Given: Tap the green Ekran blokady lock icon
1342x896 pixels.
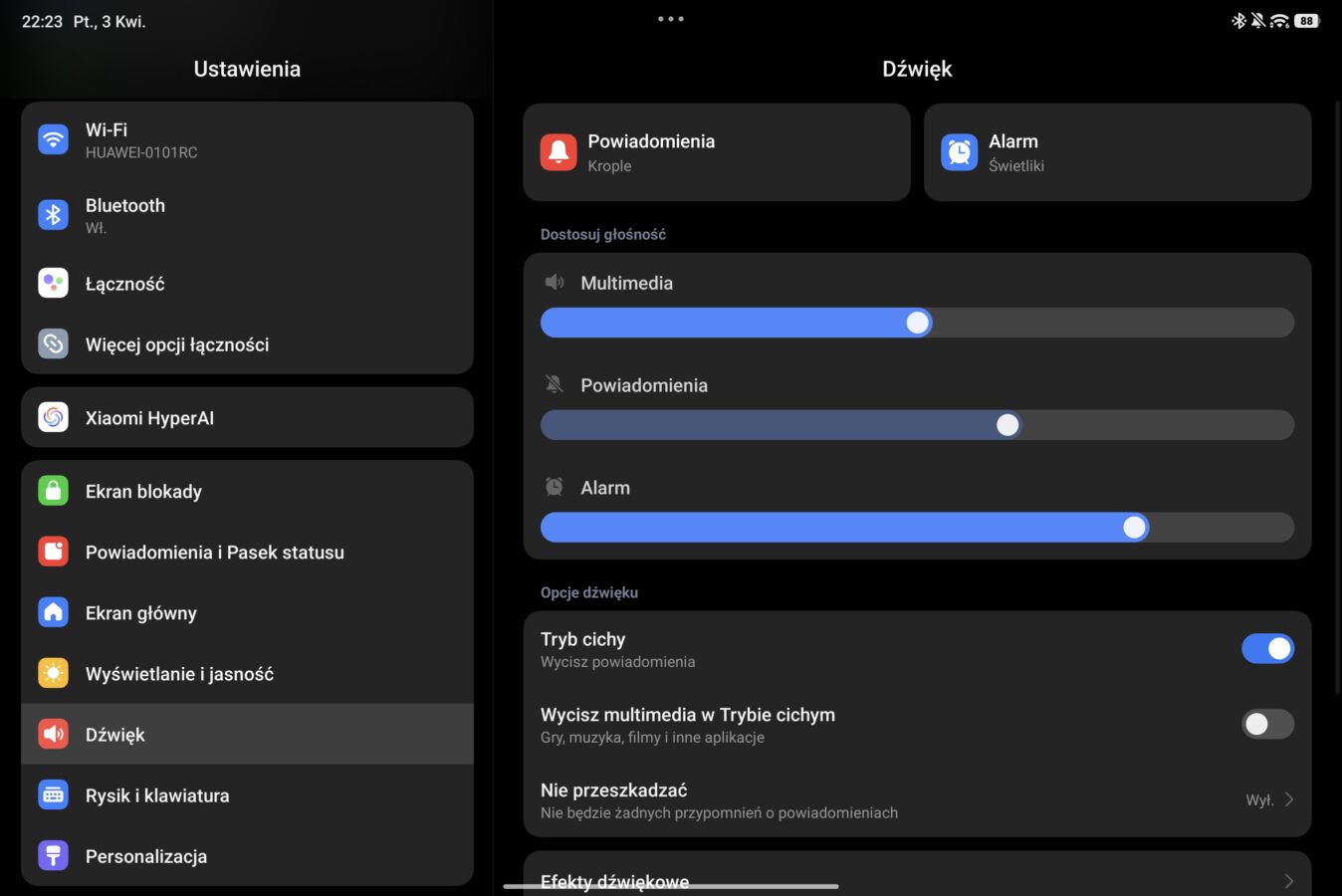Looking at the screenshot, I should [x=53, y=491].
